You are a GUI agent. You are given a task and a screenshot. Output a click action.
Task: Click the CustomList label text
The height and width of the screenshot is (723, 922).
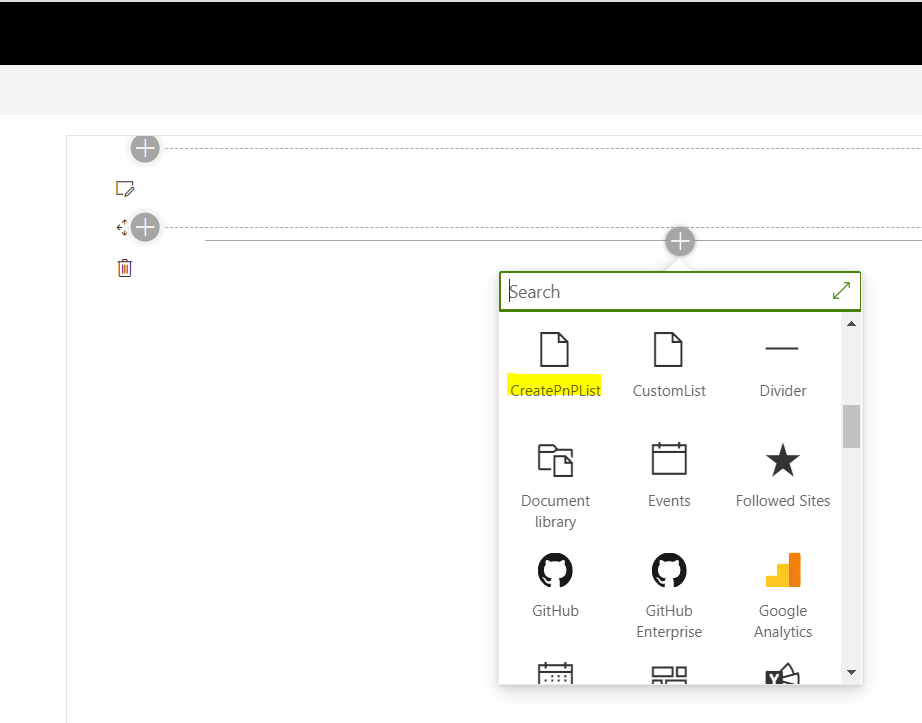coord(669,391)
